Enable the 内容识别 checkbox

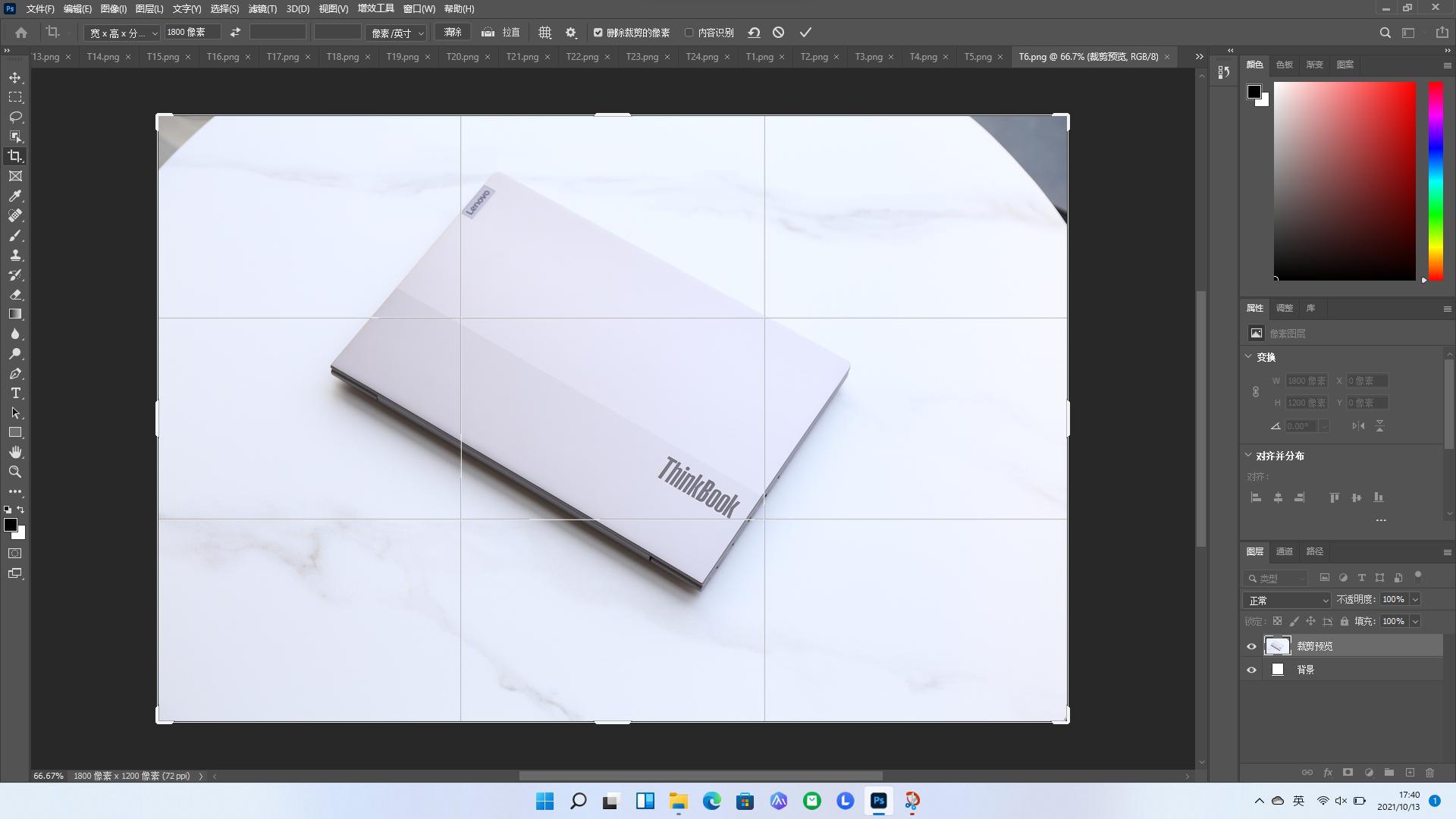(x=689, y=33)
